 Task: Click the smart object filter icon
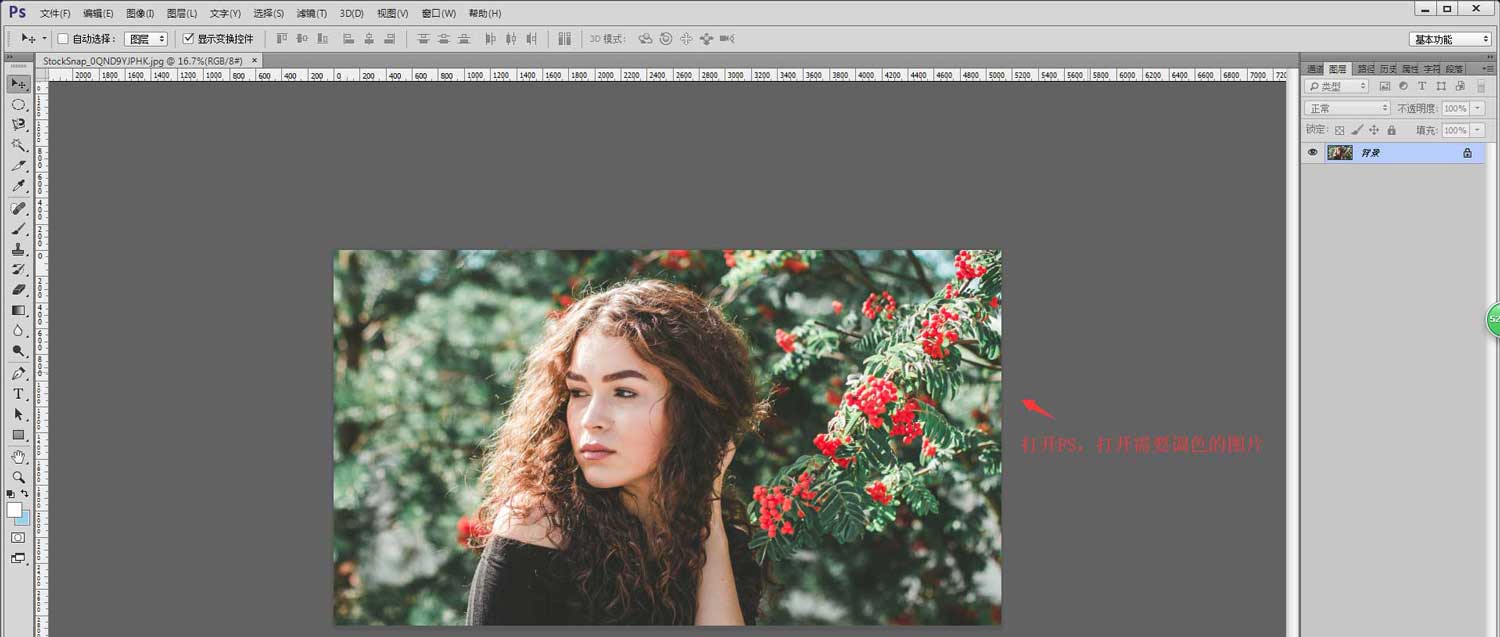(1458, 86)
